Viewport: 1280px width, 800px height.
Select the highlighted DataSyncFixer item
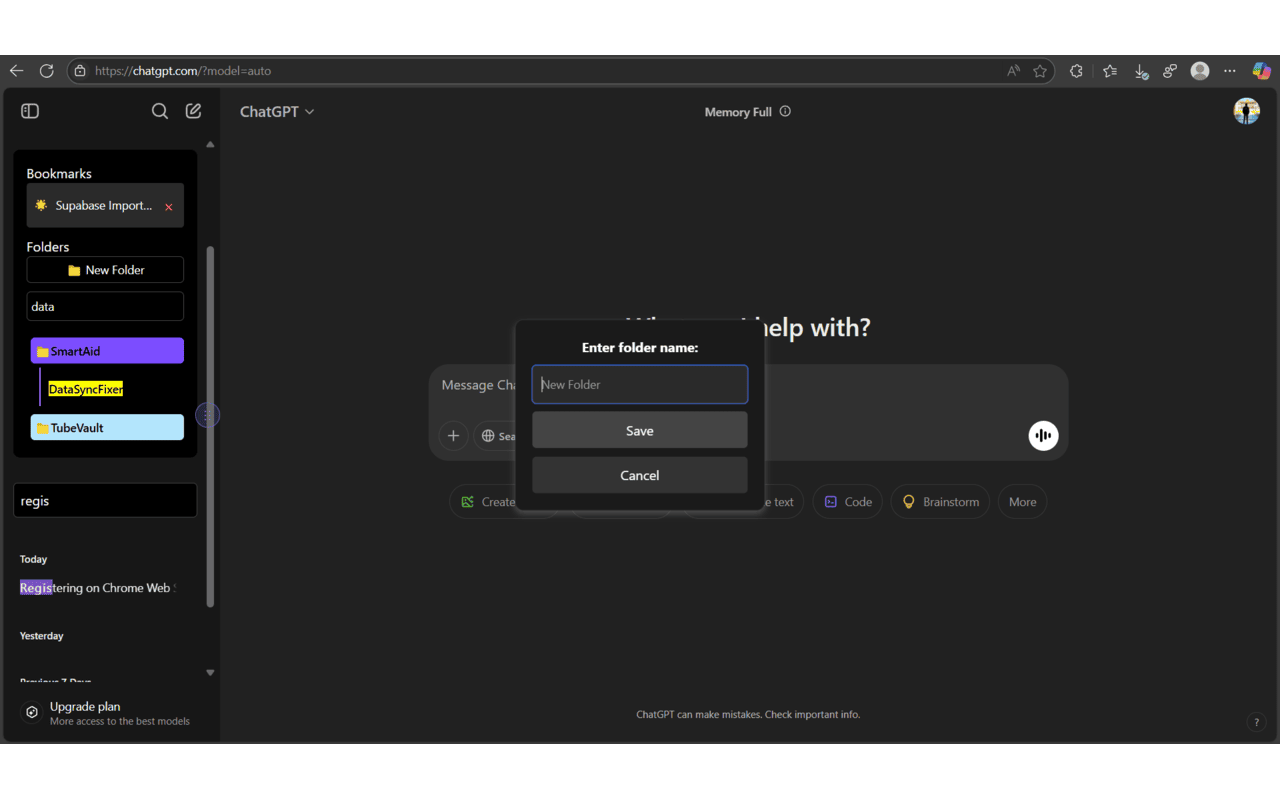click(x=86, y=389)
